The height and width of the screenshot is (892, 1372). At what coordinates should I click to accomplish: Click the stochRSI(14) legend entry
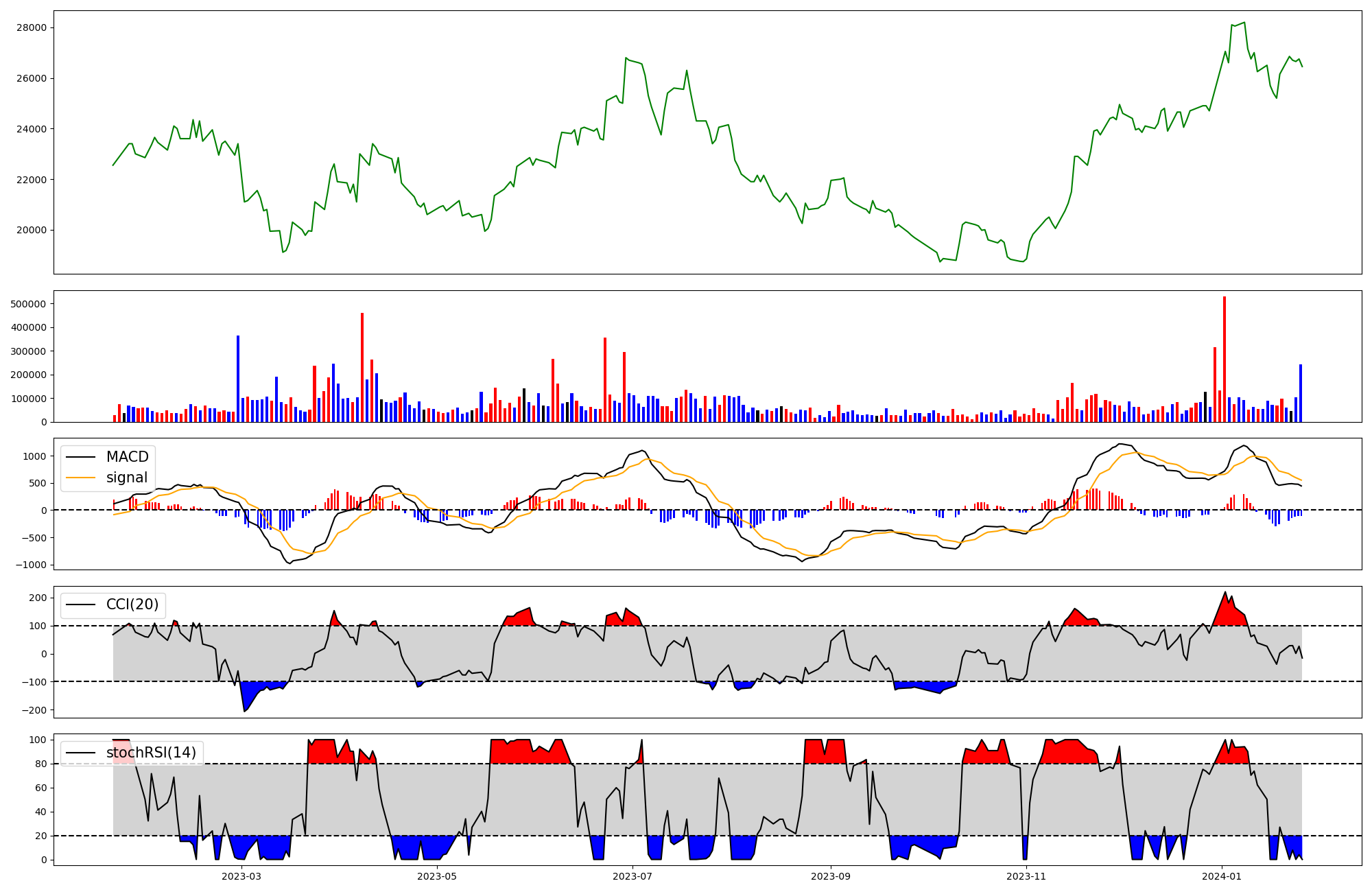(x=151, y=753)
